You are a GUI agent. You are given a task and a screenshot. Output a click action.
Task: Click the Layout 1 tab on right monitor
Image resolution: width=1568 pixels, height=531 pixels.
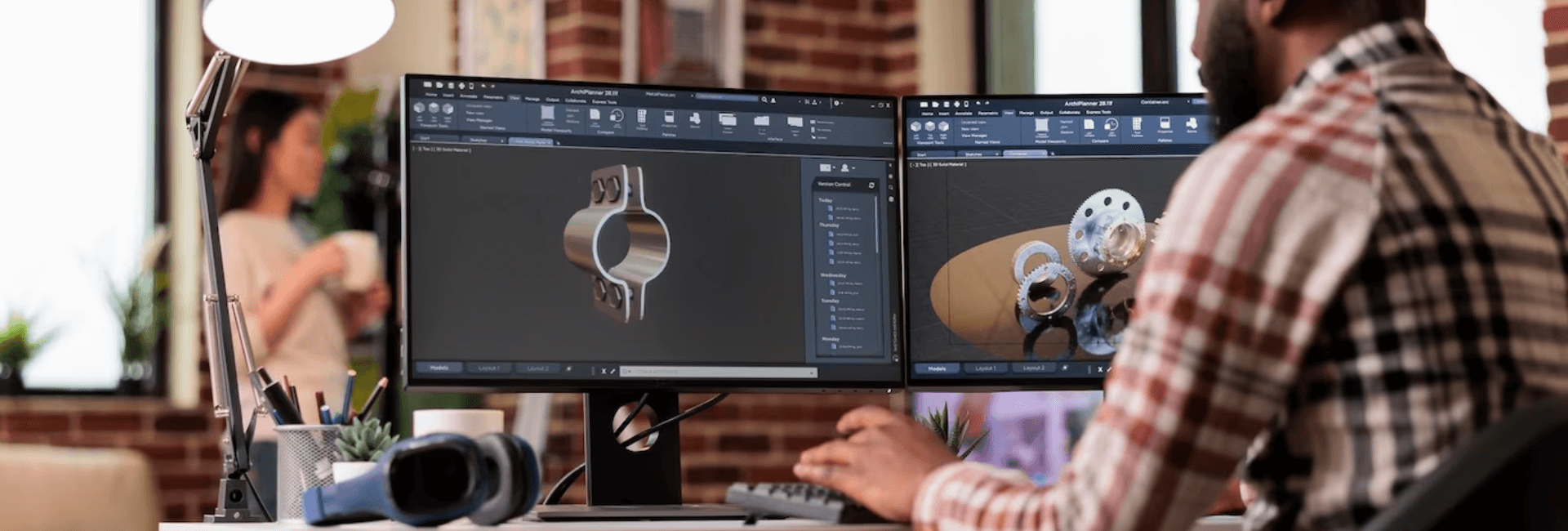pyautogui.click(x=986, y=368)
